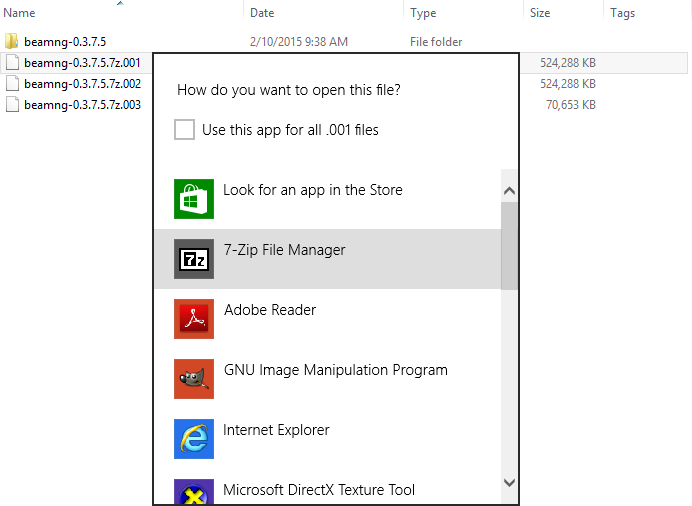Click the beamng-0.3.7.5.7z.003 file icon

[x=12, y=105]
